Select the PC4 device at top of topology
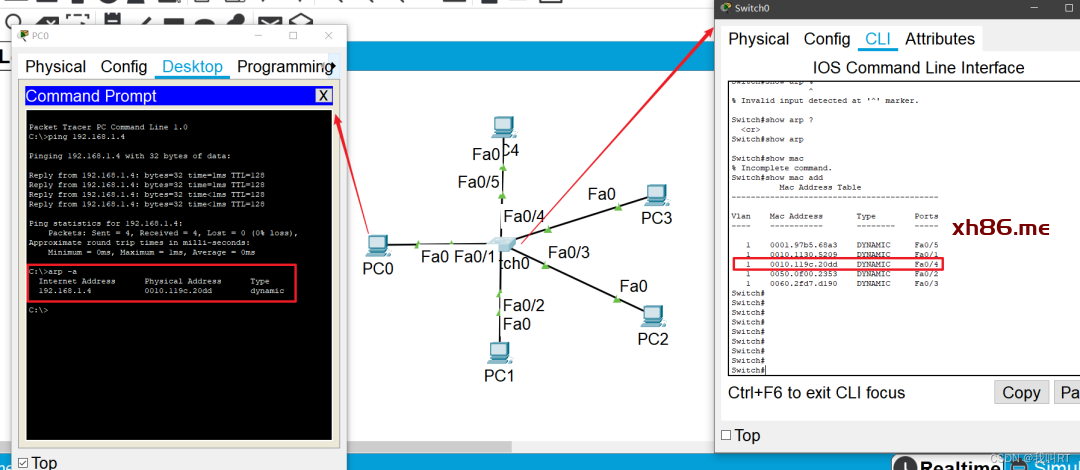Viewport: 1080px width, 470px height. (x=504, y=128)
